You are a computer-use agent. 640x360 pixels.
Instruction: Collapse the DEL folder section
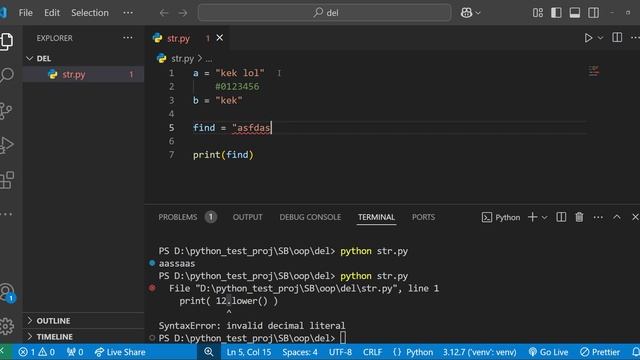(83, 58)
